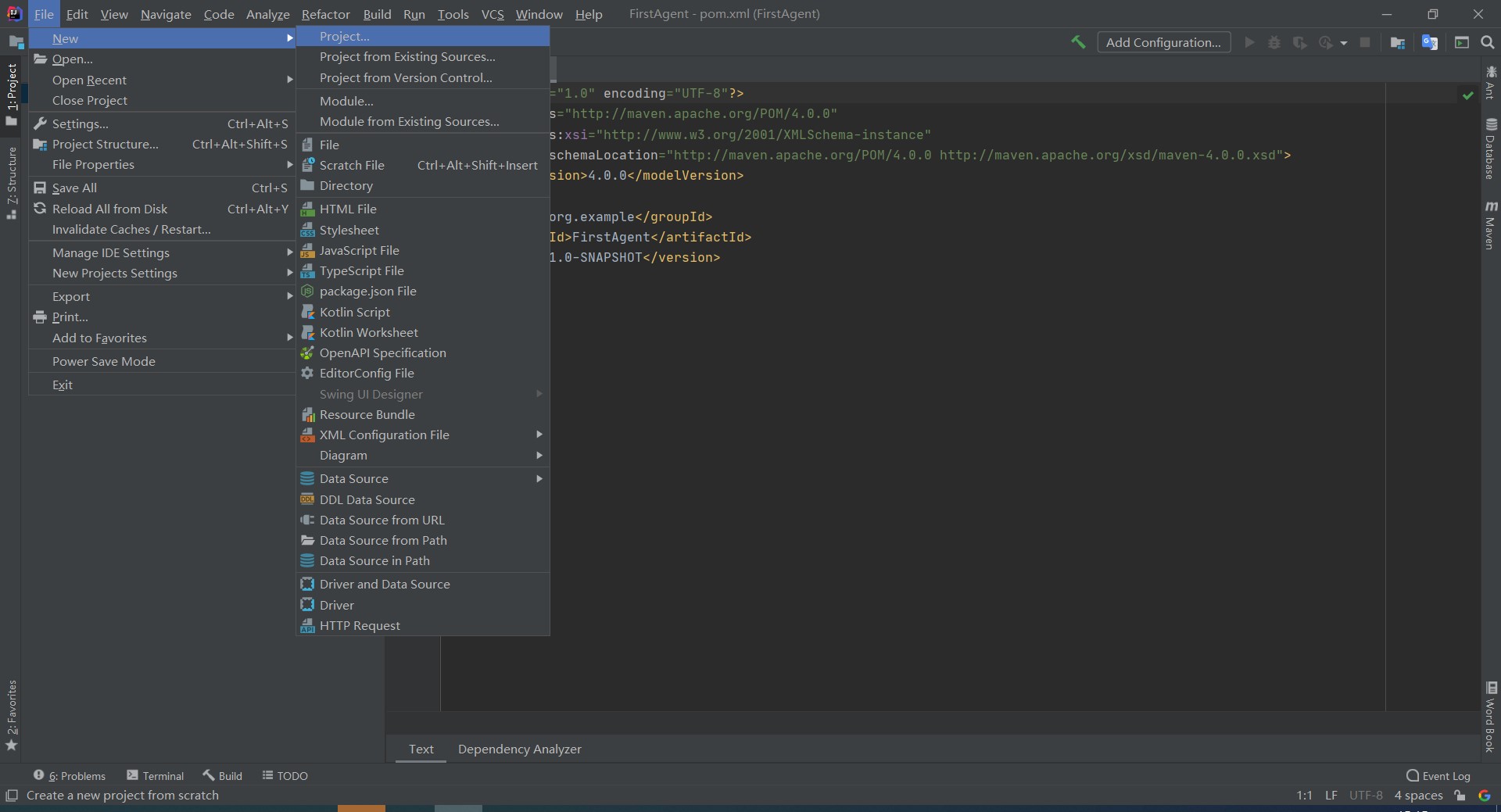Click the read-only lock icon in status bar

[1460, 796]
